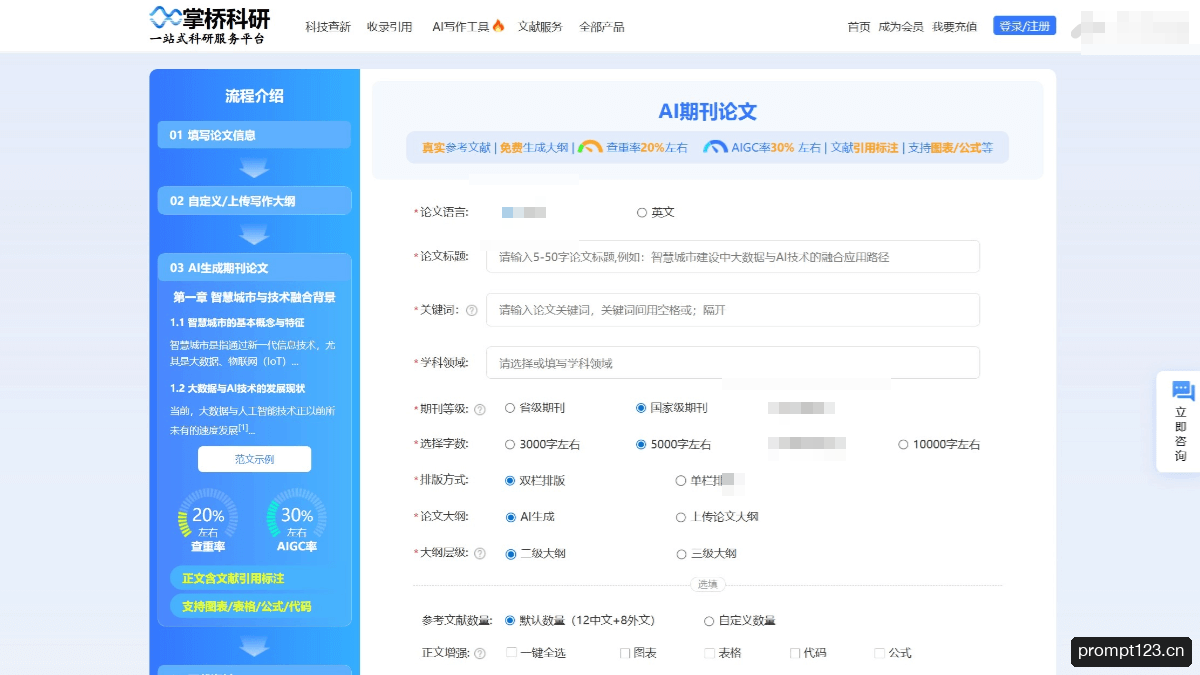Click the 立即咨询 chat bubble icon
This screenshot has height=675, width=1200.
coord(1183,391)
